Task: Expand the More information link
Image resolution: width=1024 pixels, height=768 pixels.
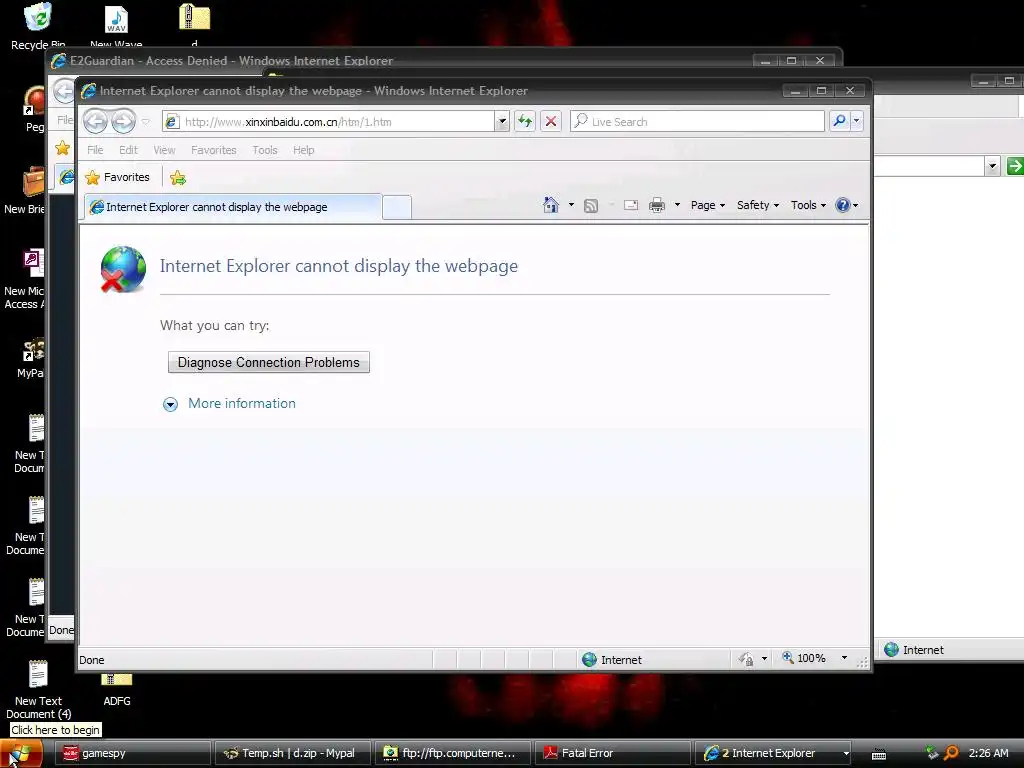Action: click(x=242, y=404)
